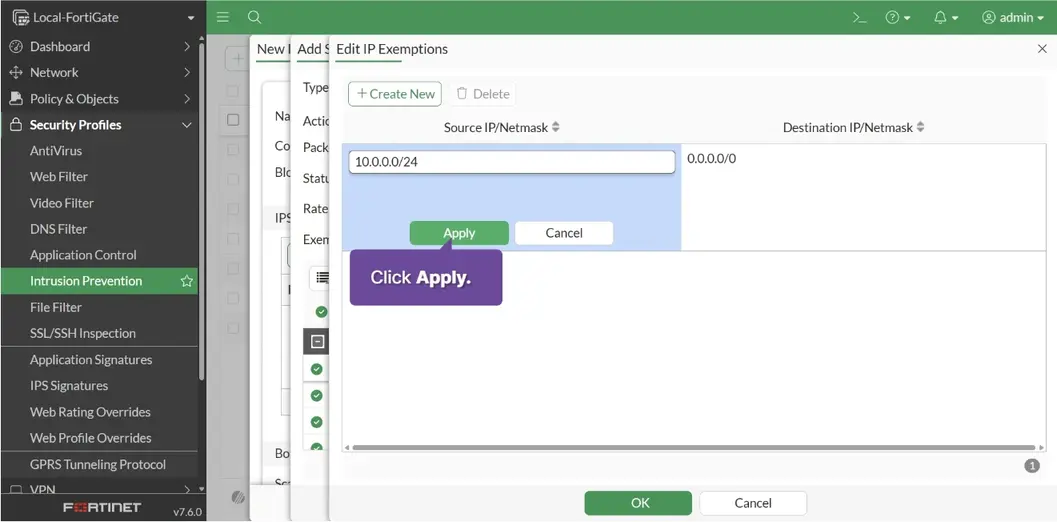Click the Edit IP Exemptions title
This screenshot has width=1057, height=522.
pos(392,49)
